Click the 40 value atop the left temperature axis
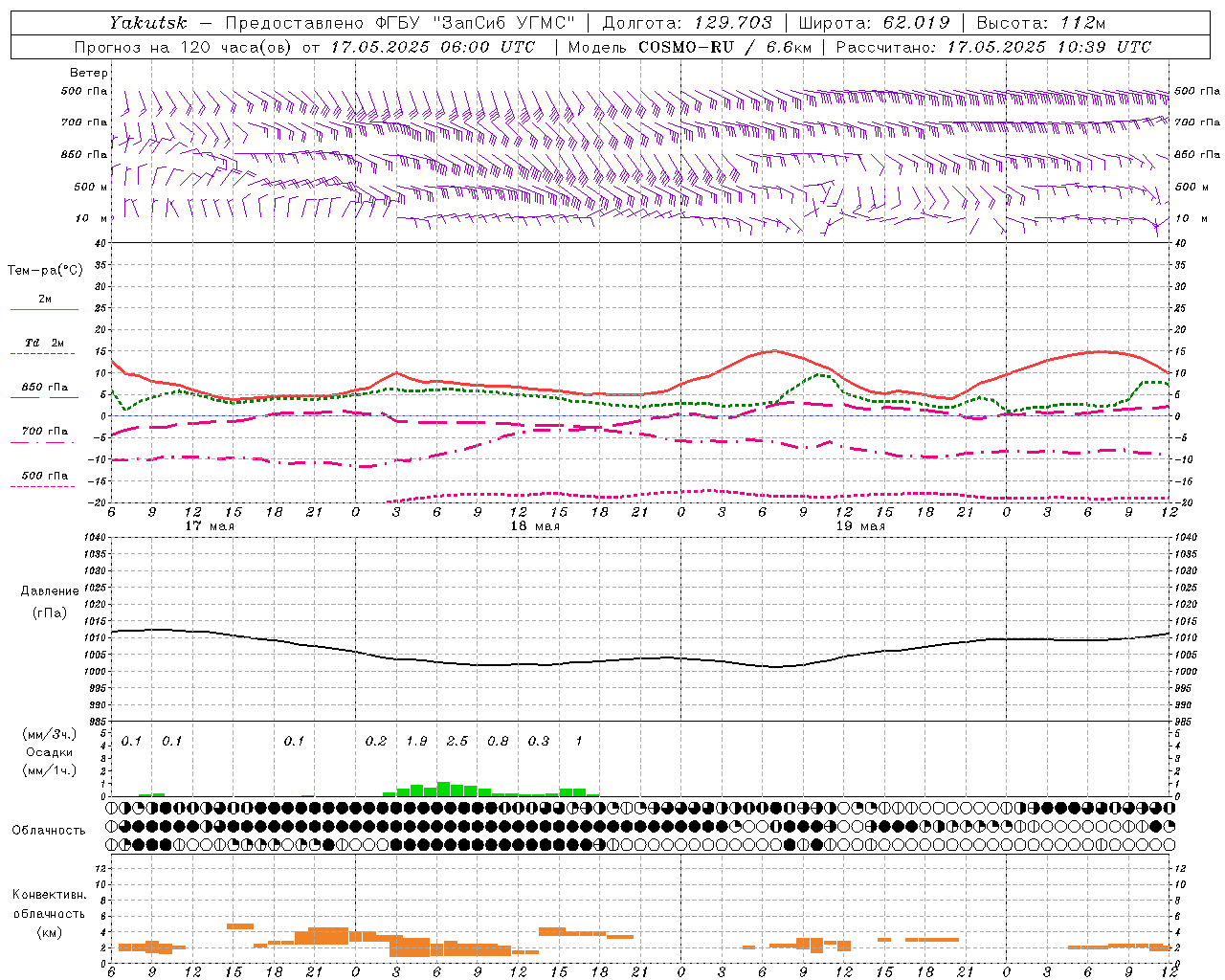 coord(99,243)
